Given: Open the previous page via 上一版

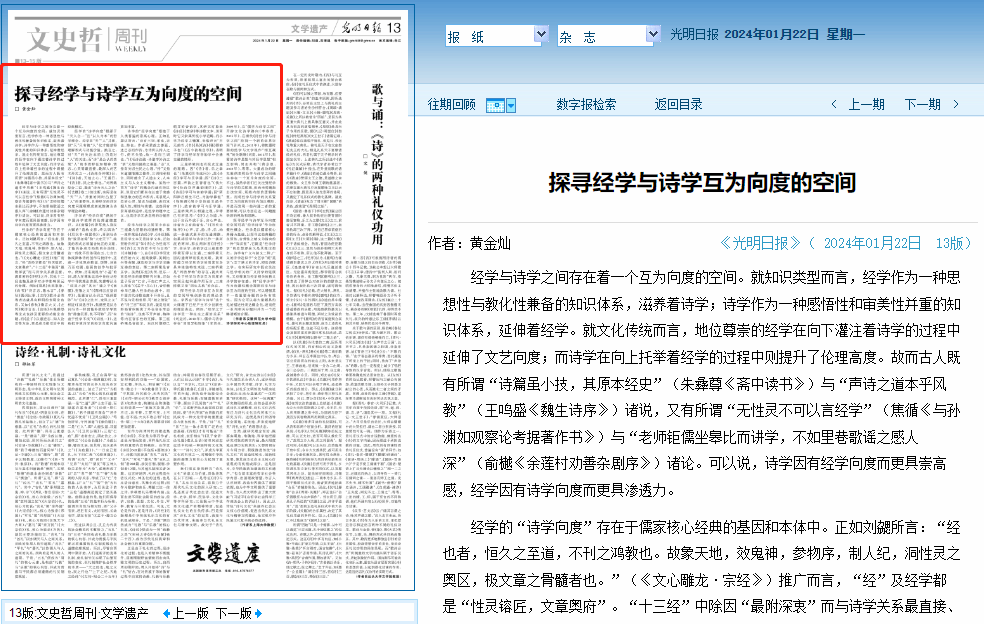Looking at the screenshot, I should click(191, 613).
